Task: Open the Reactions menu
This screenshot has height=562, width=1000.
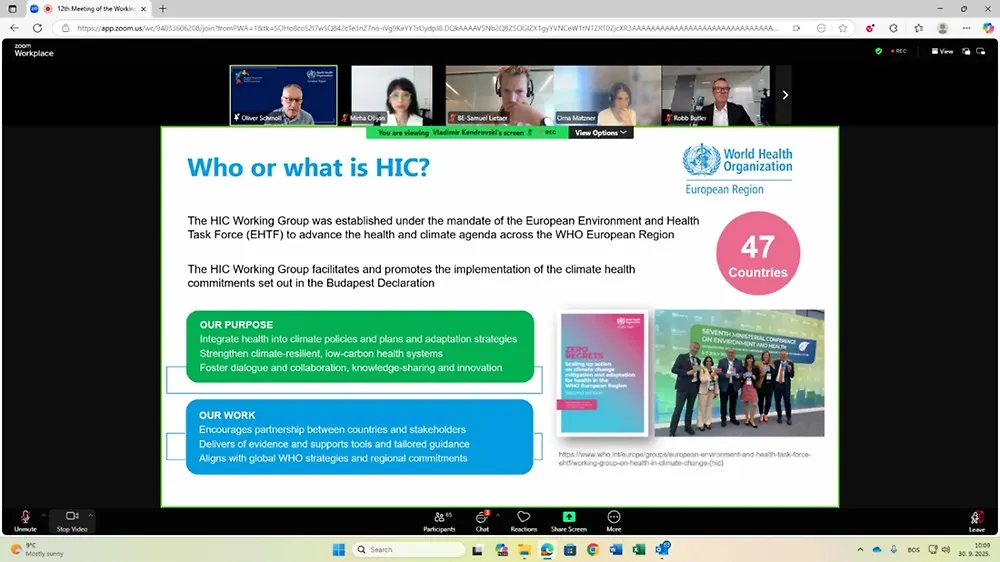Action: point(524,519)
